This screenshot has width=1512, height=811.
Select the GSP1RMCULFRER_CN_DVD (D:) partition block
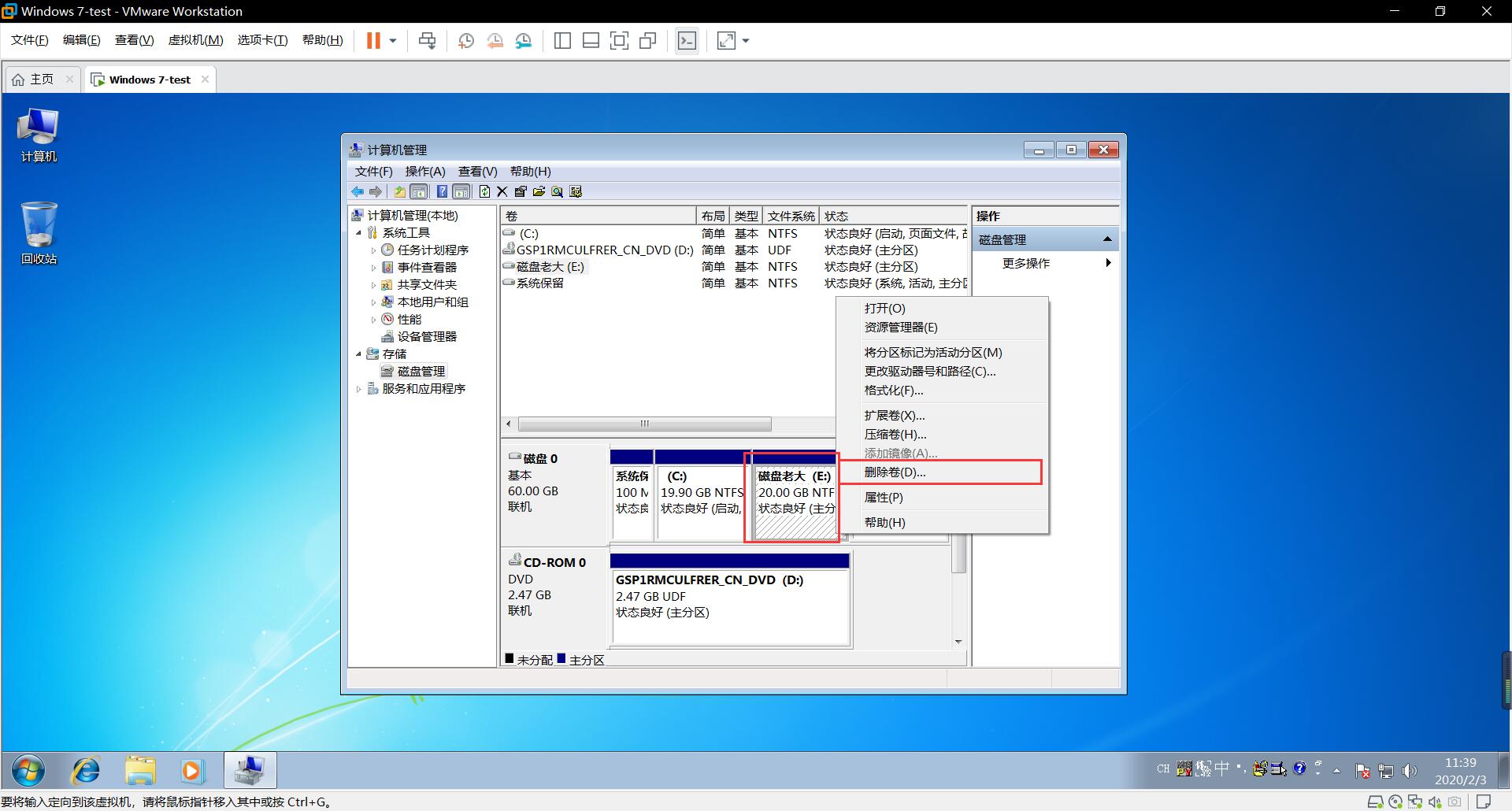[729, 598]
